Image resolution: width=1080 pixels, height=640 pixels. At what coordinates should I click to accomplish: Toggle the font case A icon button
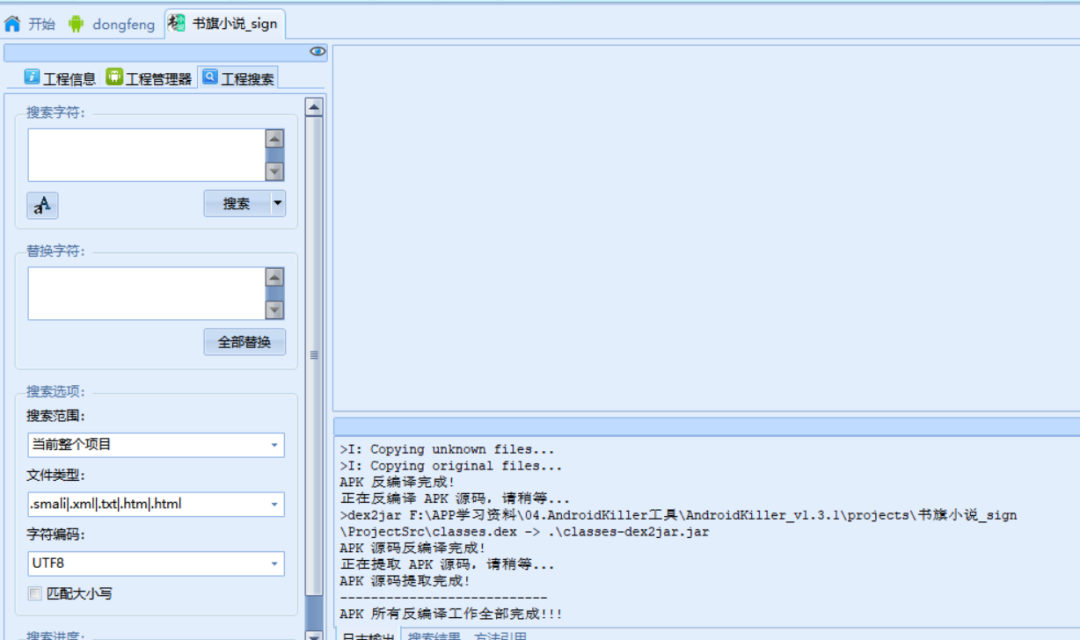pyautogui.click(x=42, y=205)
